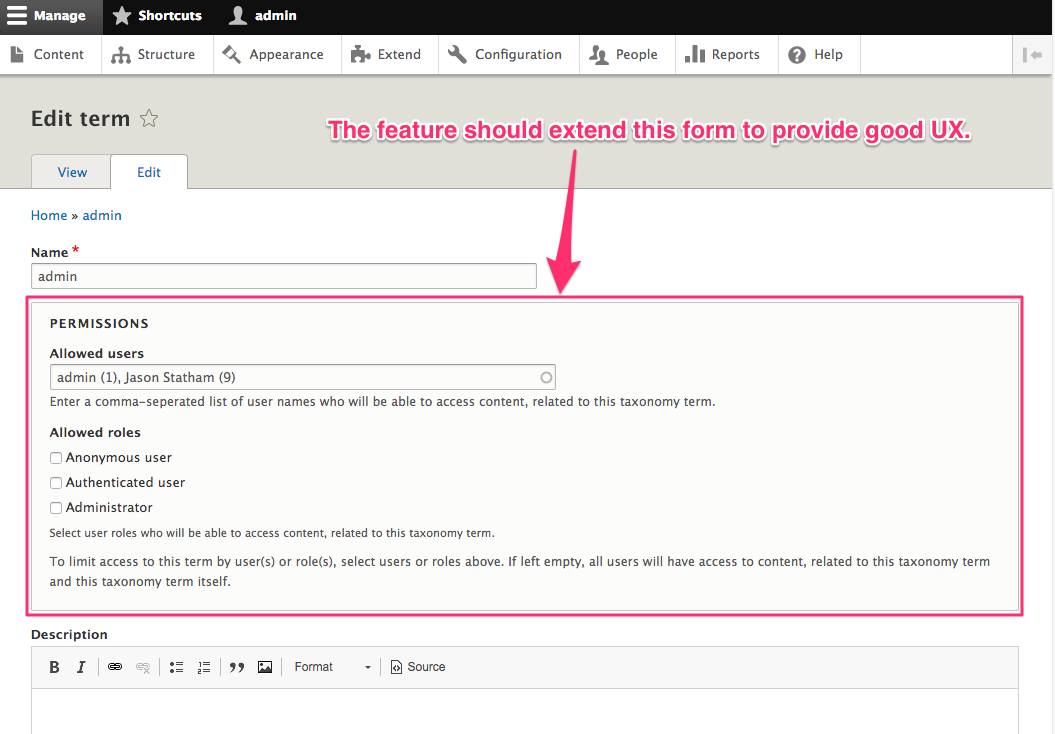
Task: Insert an image via the editor toolbar
Action: [x=264, y=666]
